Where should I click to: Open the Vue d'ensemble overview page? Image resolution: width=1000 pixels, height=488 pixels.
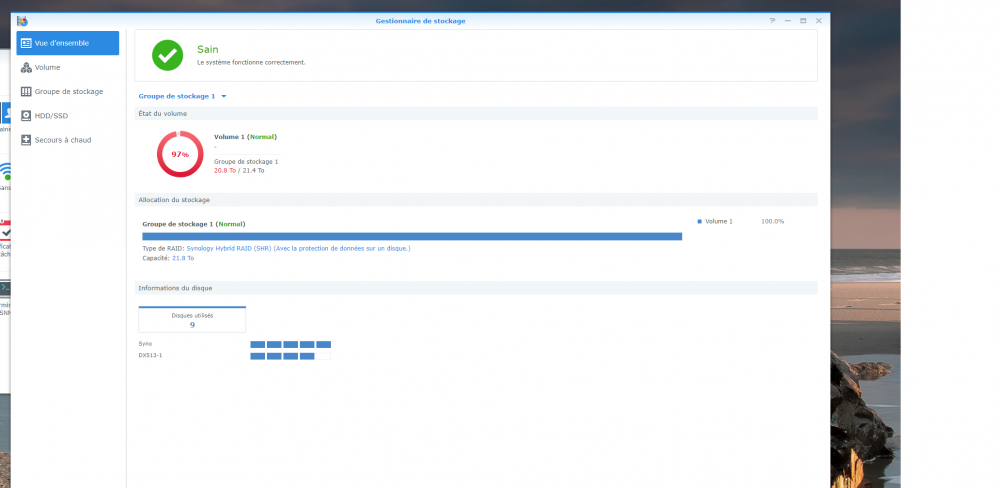[68, 43]
